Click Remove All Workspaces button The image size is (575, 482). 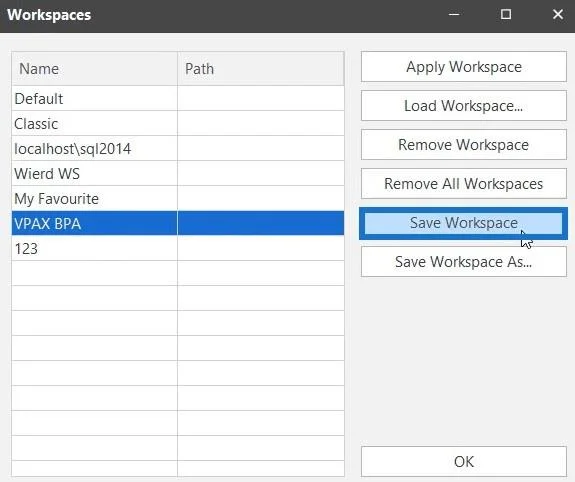click(x=464, y=183)
